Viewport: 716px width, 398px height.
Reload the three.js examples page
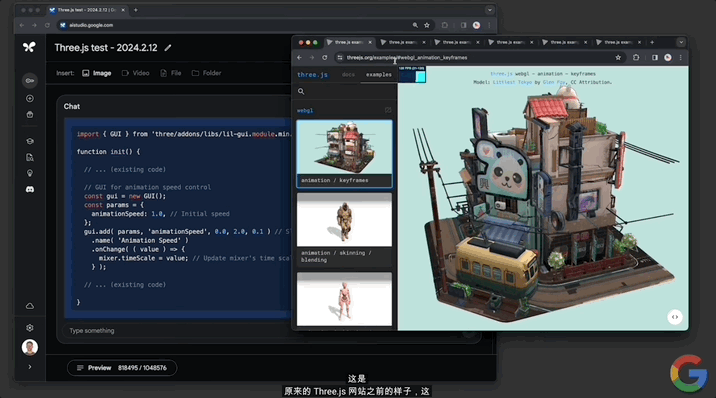click(325, 58)
